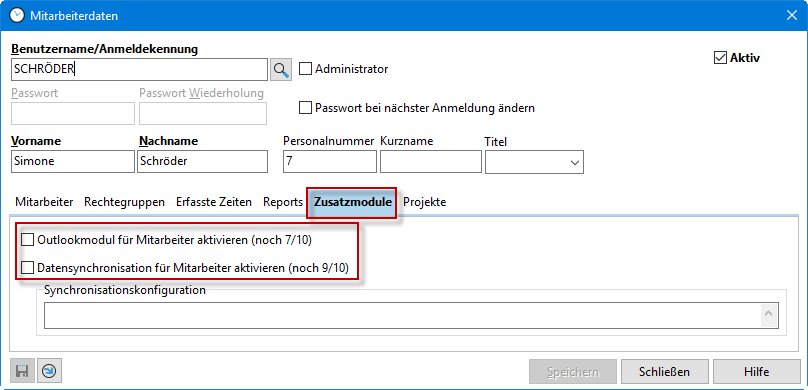Click the floppy disk save icon
The width and height of the screenshot is (808, 390).
[22, 371]
